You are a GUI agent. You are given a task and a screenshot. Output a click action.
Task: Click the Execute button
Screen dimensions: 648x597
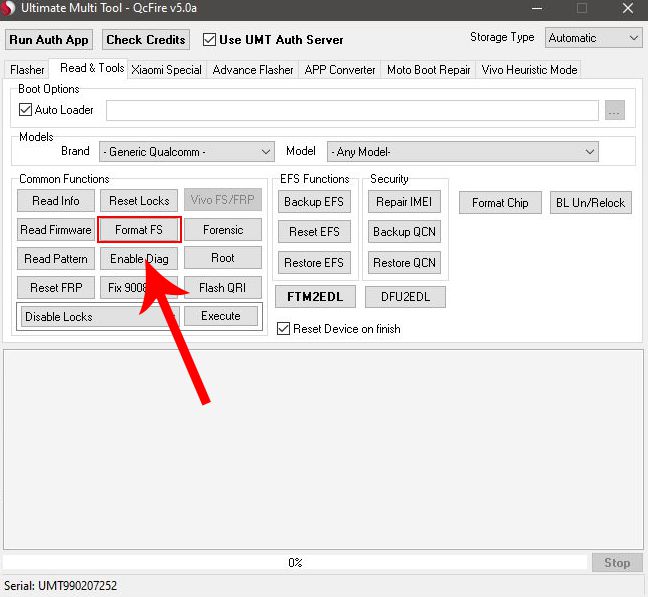[x=221, y=316]
